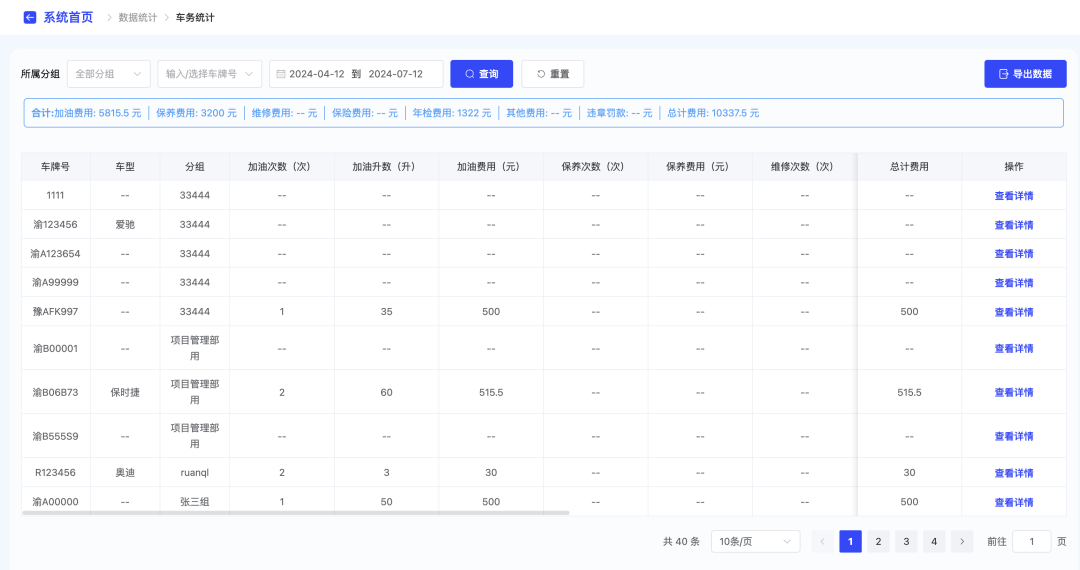Image resolution: width=1080 pixels, height=570 pixels.
Task: Open 查看详情 for 渝B00001
Action: click(1014, 348)
